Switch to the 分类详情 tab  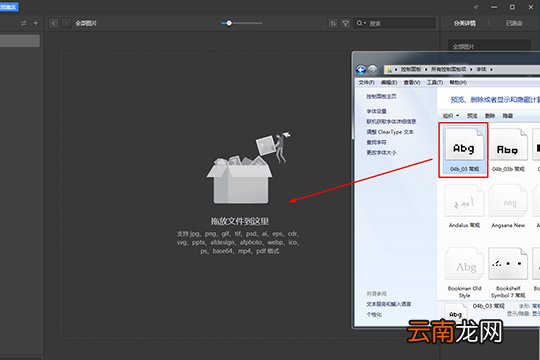(x=464, y=23)
